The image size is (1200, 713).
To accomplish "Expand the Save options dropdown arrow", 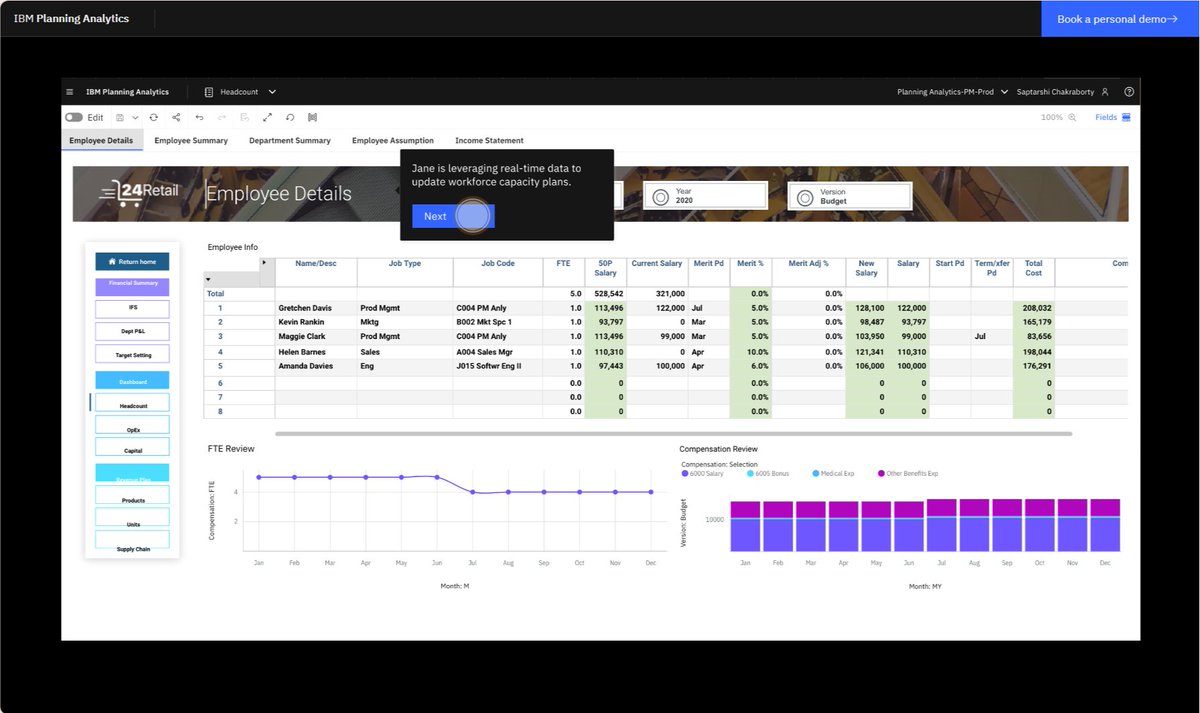I will pos(135,117).
